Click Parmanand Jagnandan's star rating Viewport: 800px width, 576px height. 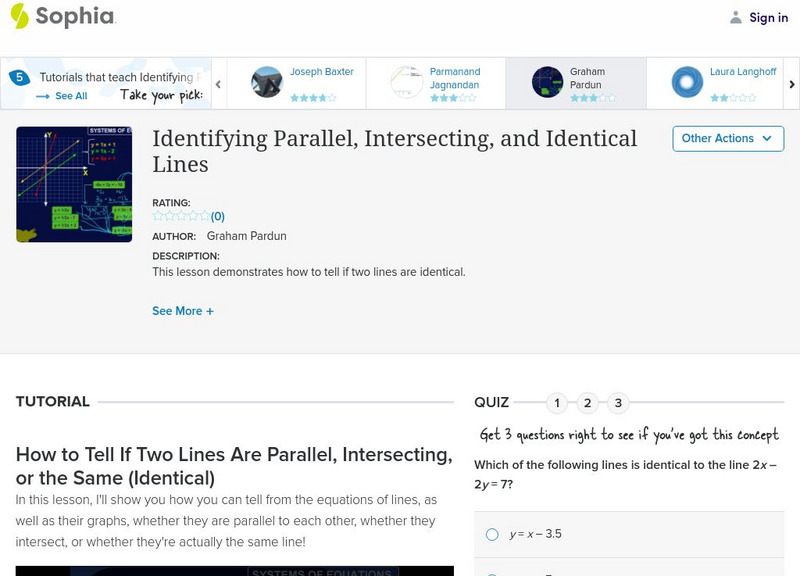[453, 97]
